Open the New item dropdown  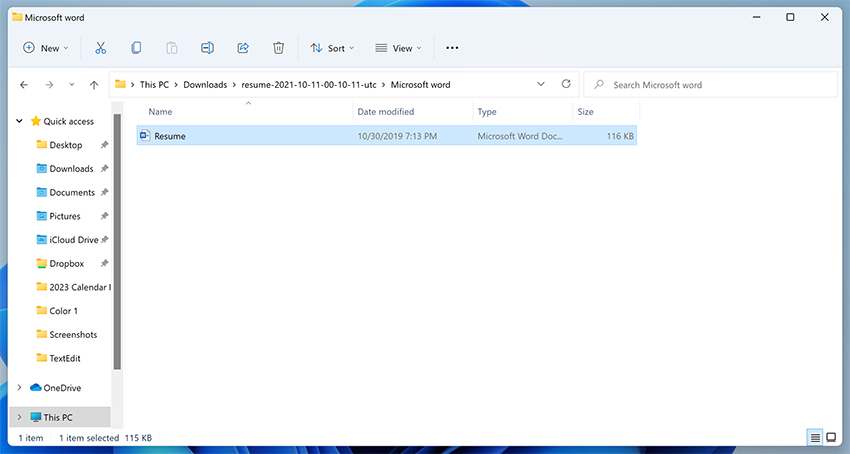point(46,48)
